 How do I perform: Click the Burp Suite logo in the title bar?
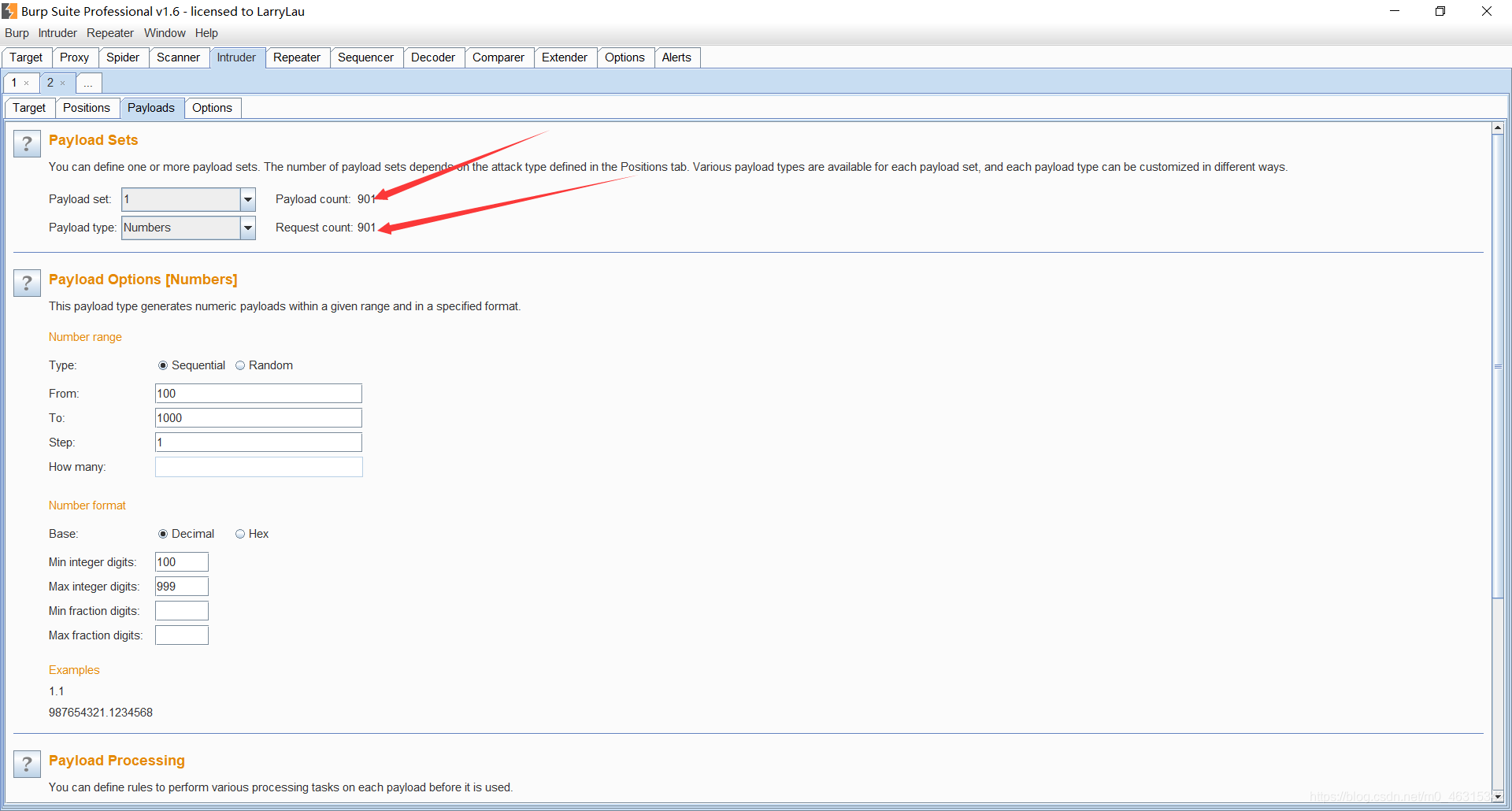[9, 10]
